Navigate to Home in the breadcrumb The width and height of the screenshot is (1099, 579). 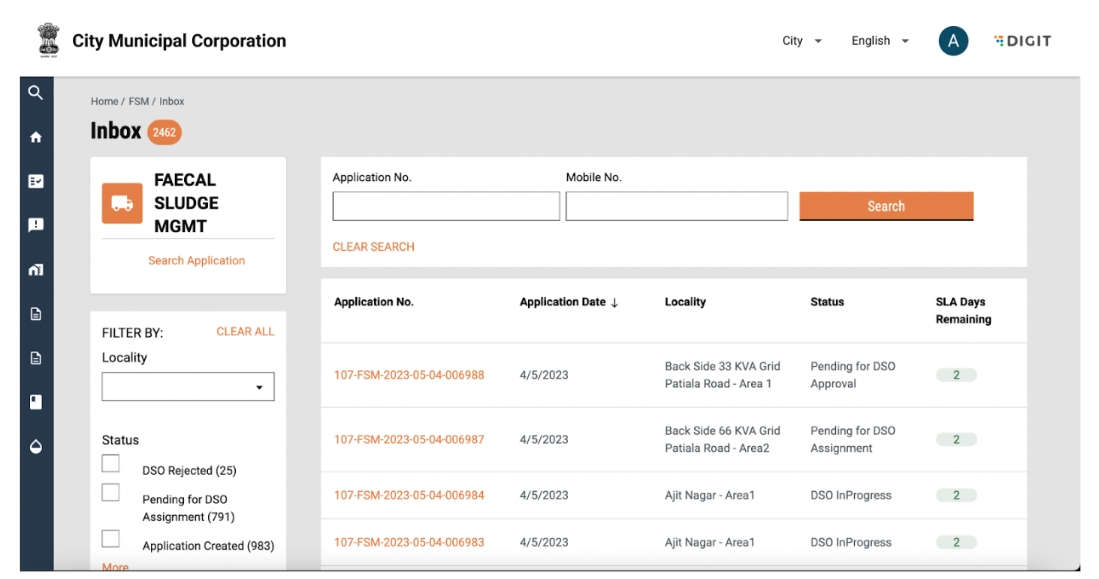click(x=104, y=102)
